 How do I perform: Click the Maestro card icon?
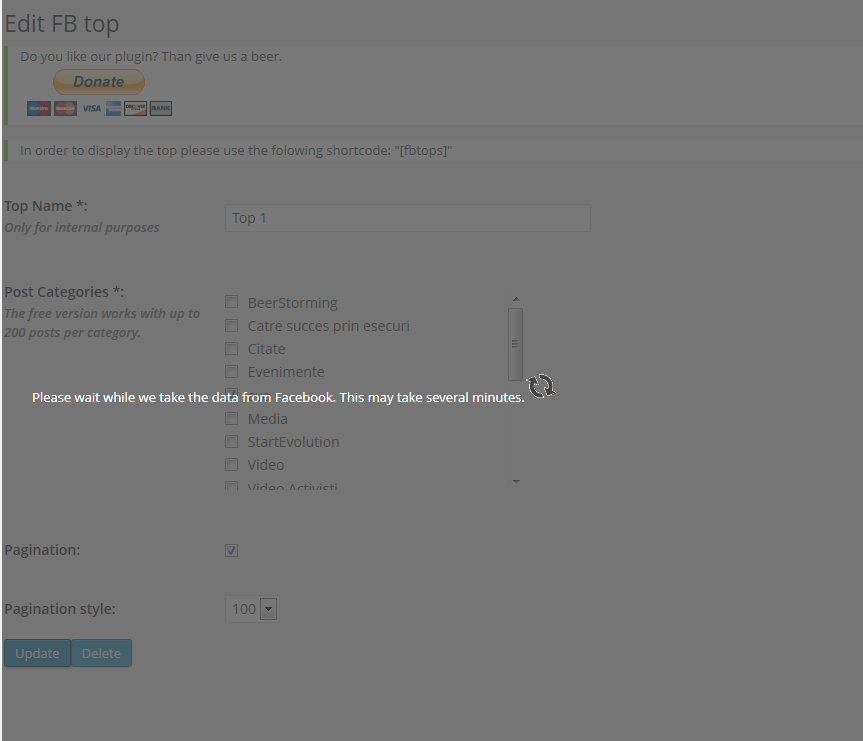tap(39, 108)
